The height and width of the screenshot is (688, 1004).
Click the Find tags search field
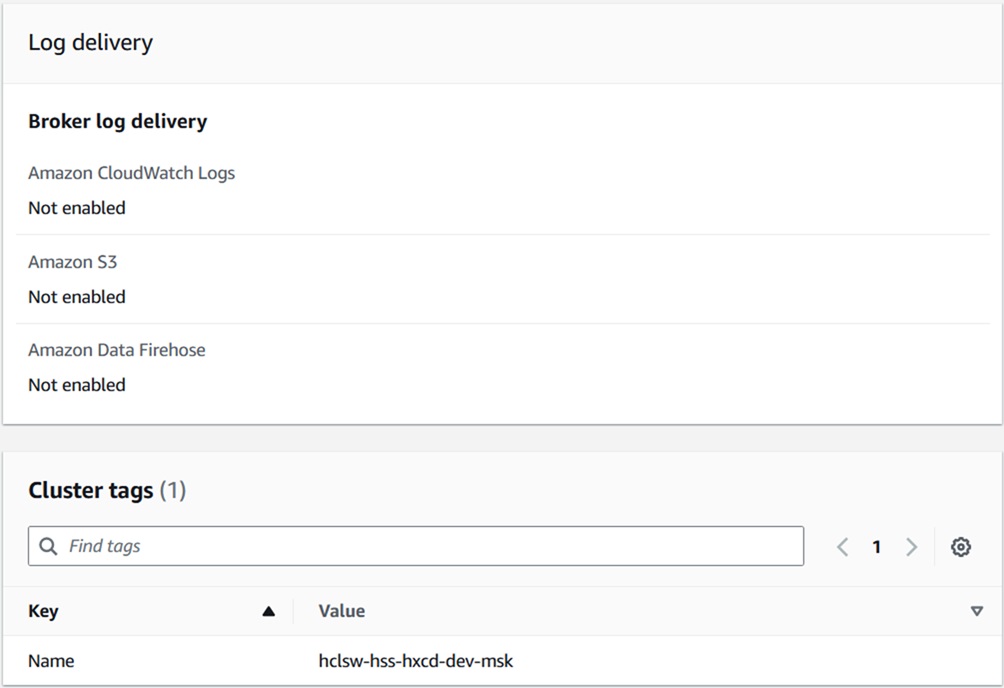(x=430, y=546)
